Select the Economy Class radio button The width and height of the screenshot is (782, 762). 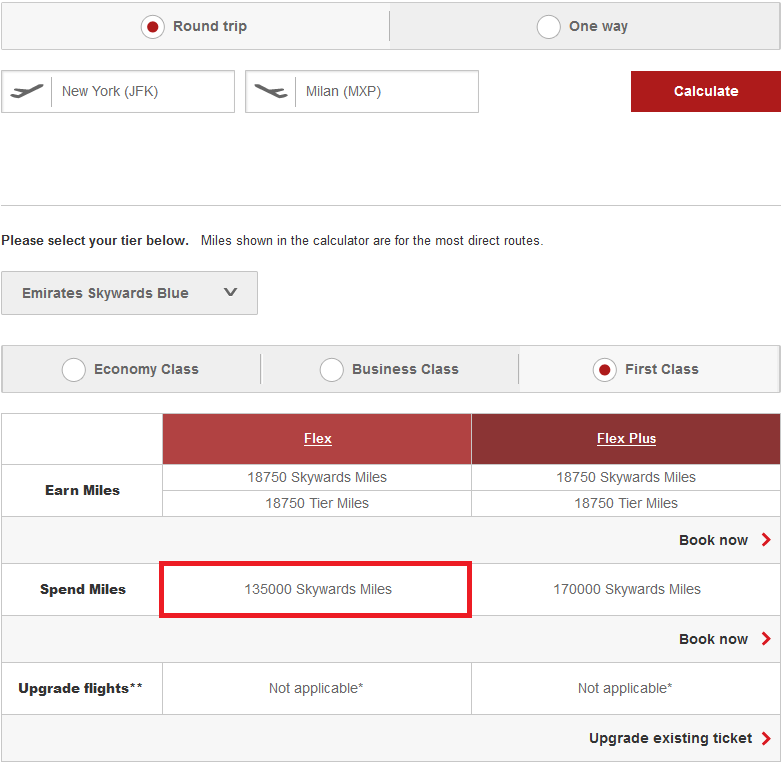[x=74, y=370]
